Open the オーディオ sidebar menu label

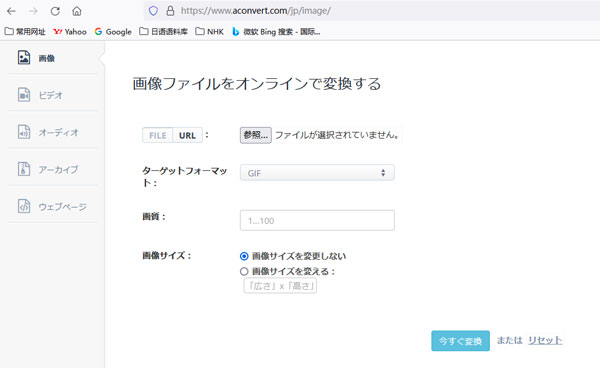tap(59, 132)
